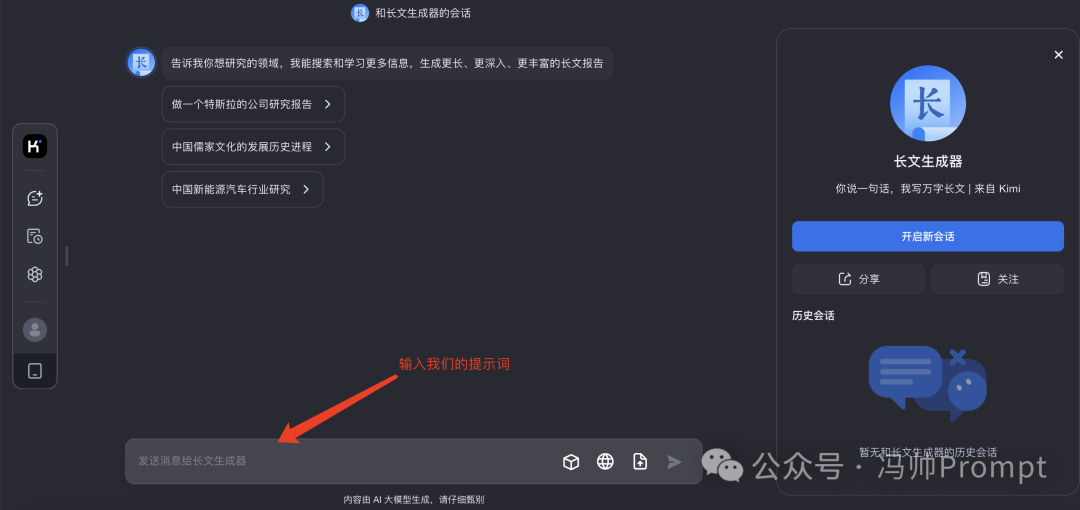This screenshot has width=1080, height=510.
Task: Click the 分享 button
Action: [x=858, y=279]
